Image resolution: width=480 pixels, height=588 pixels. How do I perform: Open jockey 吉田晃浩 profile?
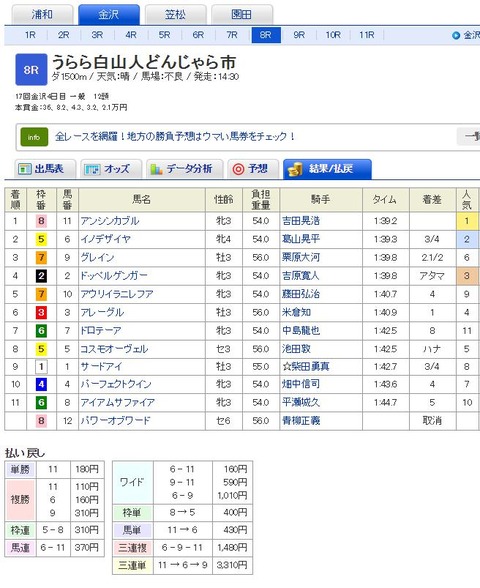tap(301, 221)
